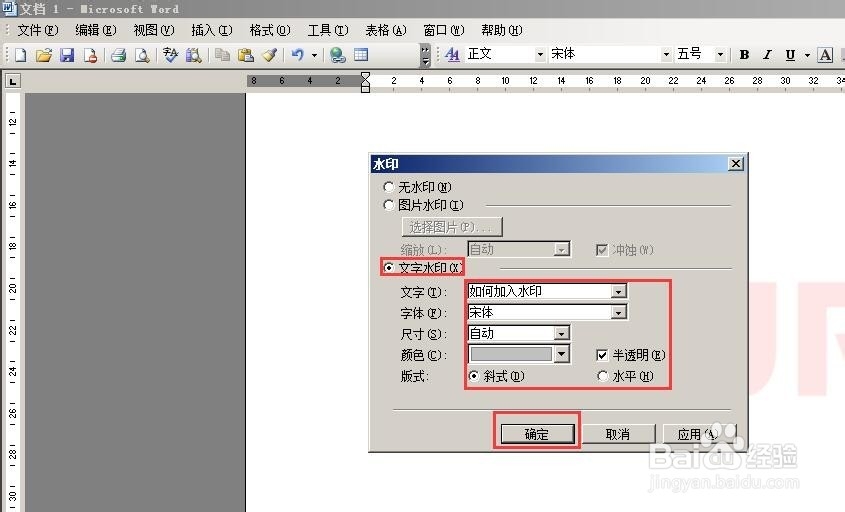This screenshot has width=845, height=512.
Task: Open the Edit menu
Action: (x=95, y=30)
